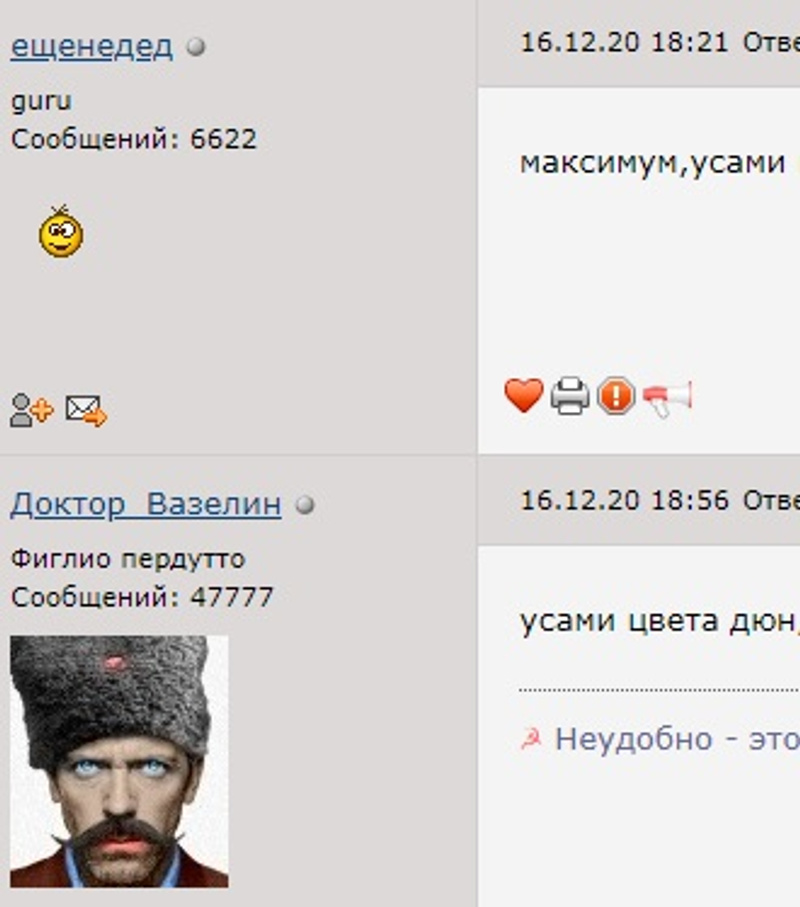Add ещенедед as friend icon

coord(31,410)
